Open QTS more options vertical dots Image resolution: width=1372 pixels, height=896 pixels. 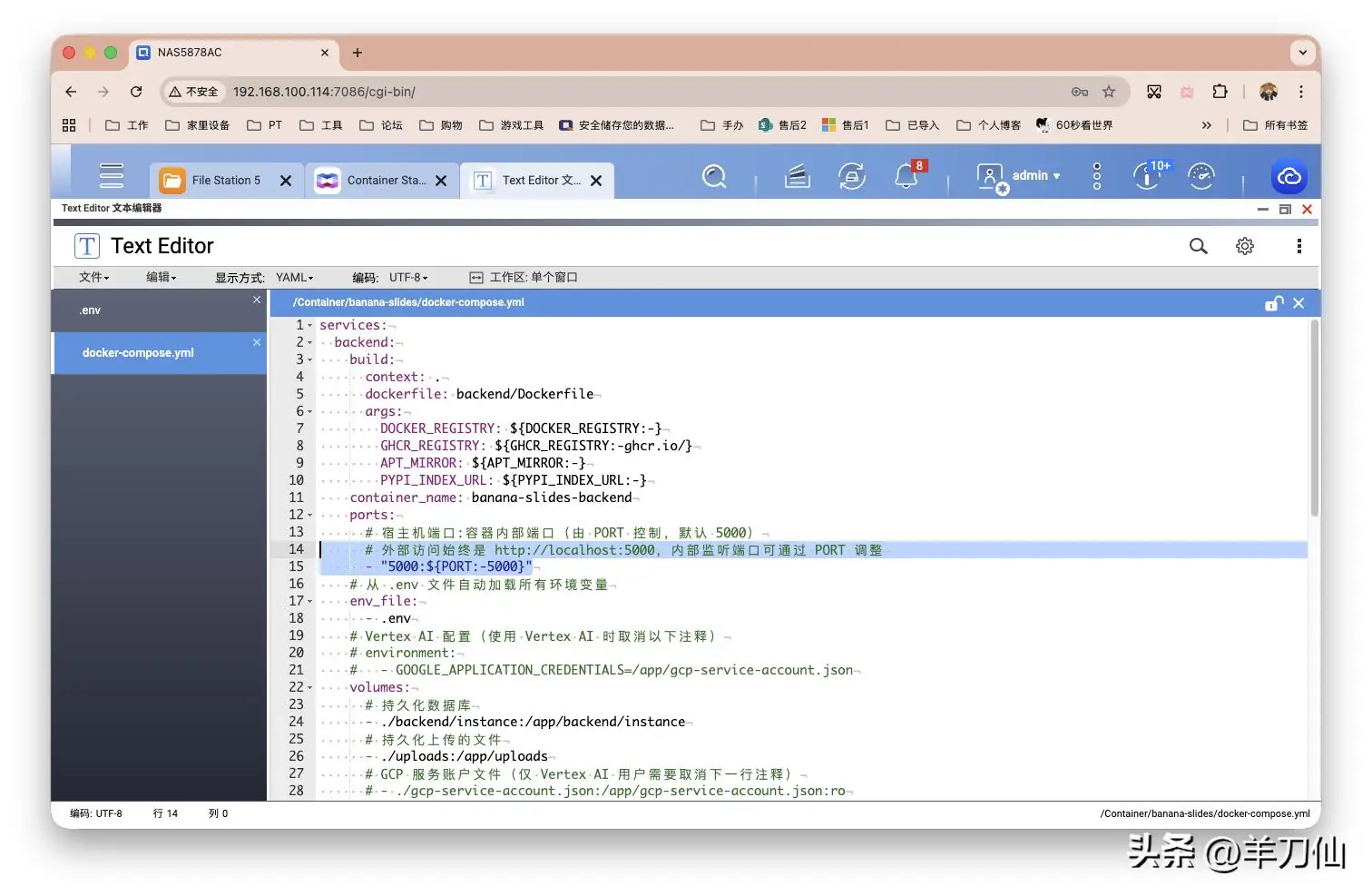pyautogui.click(x=1097, y=176)
